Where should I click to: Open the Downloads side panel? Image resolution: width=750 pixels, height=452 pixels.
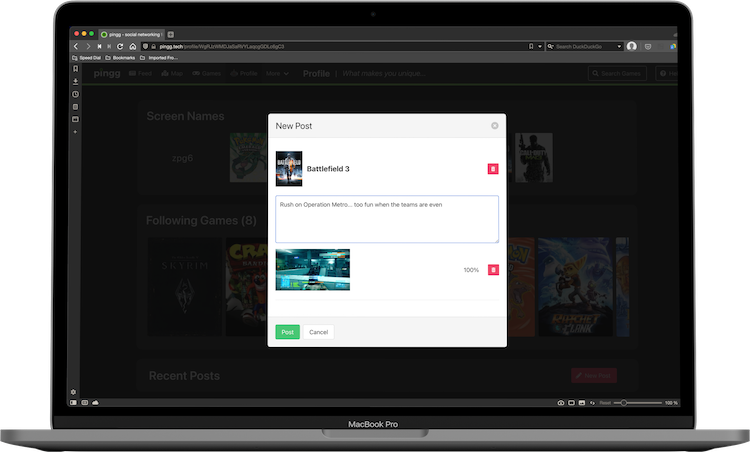point(75,82)
